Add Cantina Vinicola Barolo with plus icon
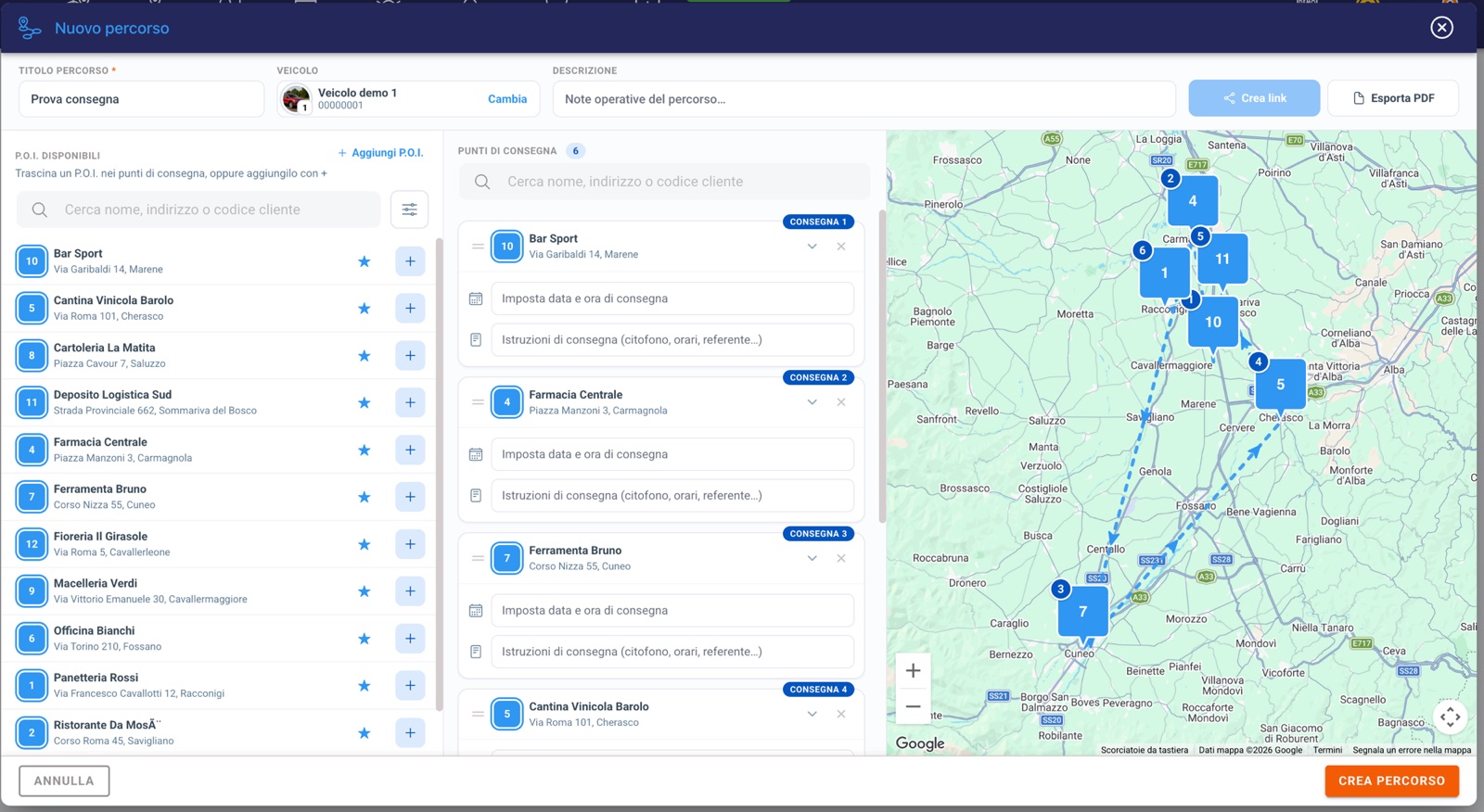1484x812 pixels. (x=410, y=308)
